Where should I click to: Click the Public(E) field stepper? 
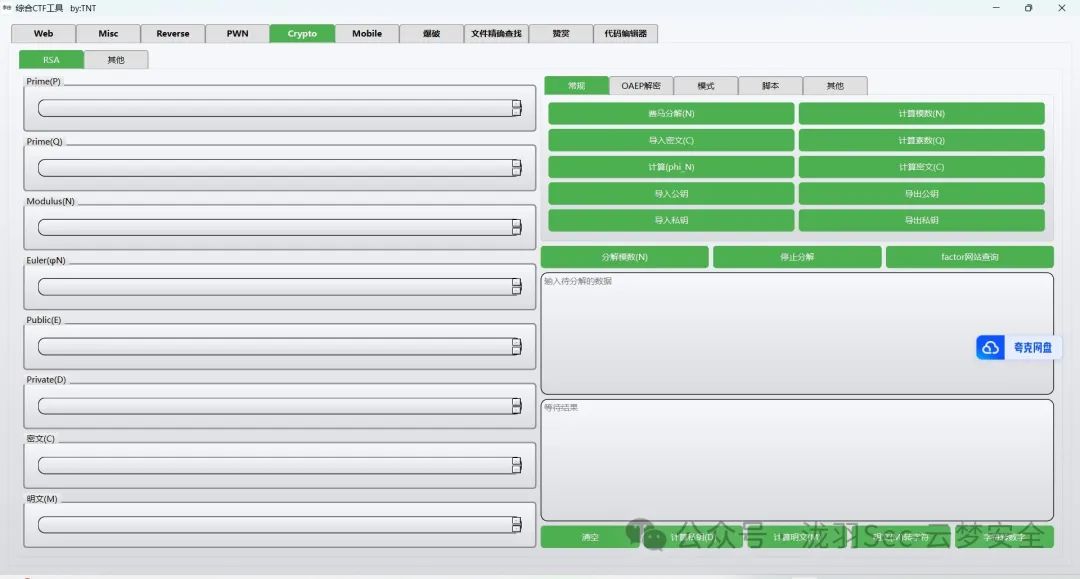[x=517, y=346]
